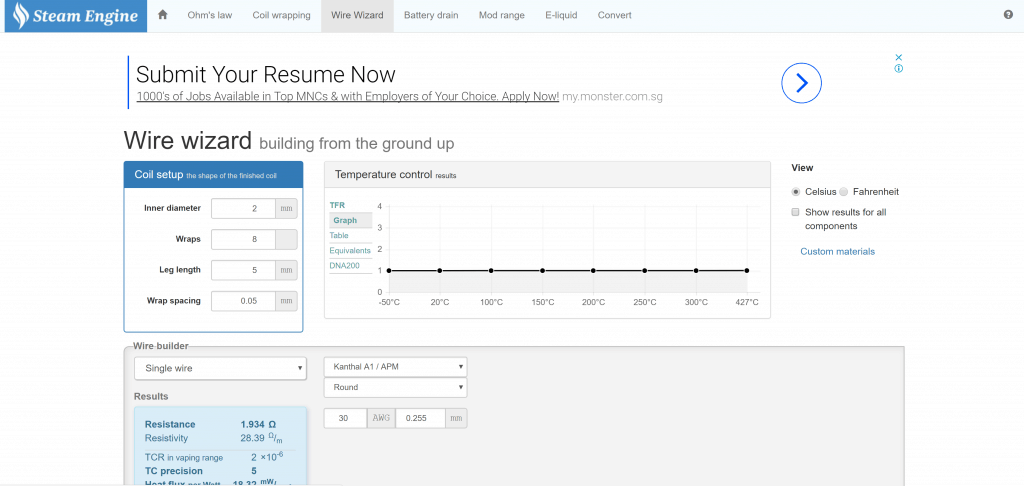Open the Battery drain tab

[430, 16]
